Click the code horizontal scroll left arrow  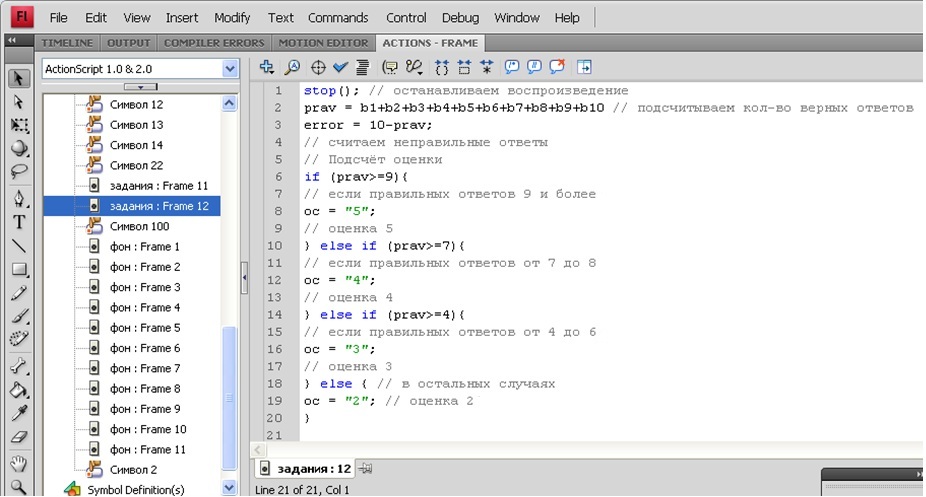[x=257, y=450]
